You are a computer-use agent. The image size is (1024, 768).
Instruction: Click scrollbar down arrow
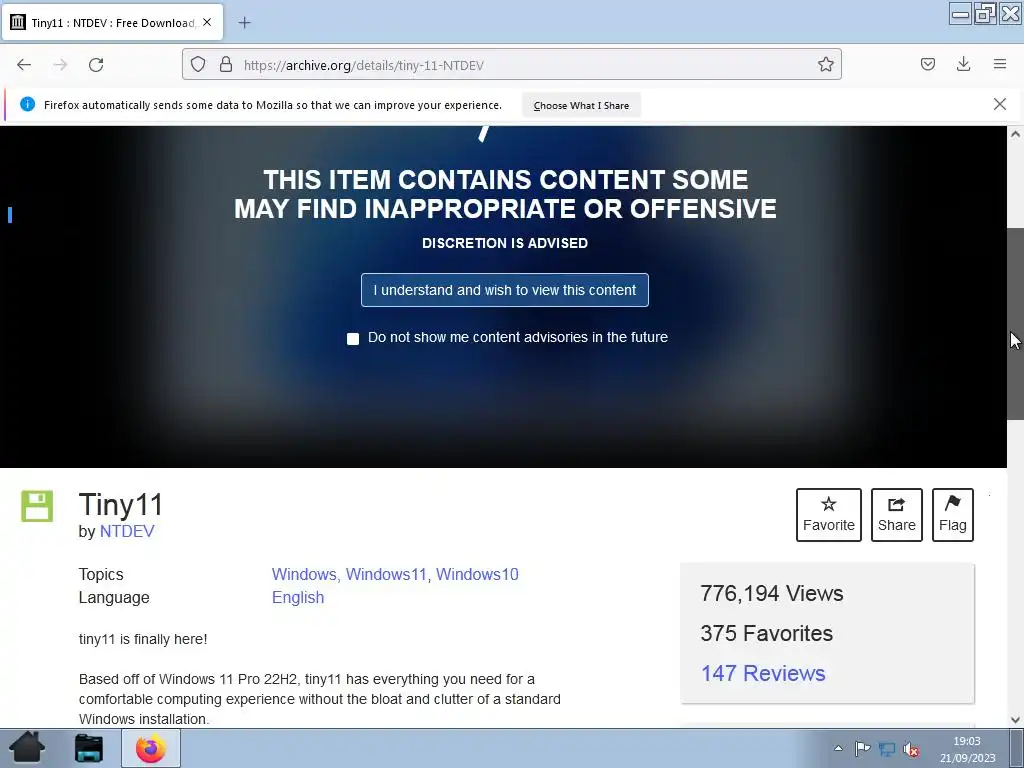[1015, 720]
